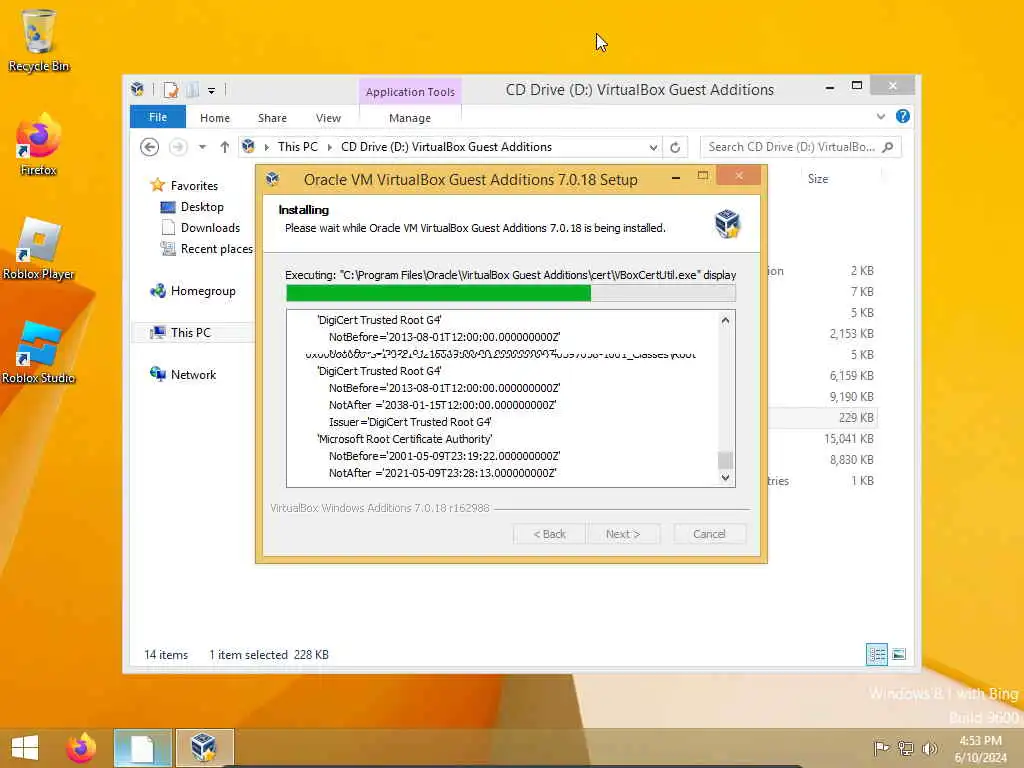The width and height of the screenshot is (1024, 768).
Task: Click "Issuer='DigiCert Trusted Root G4'" log line
Action: click(410, 422)
